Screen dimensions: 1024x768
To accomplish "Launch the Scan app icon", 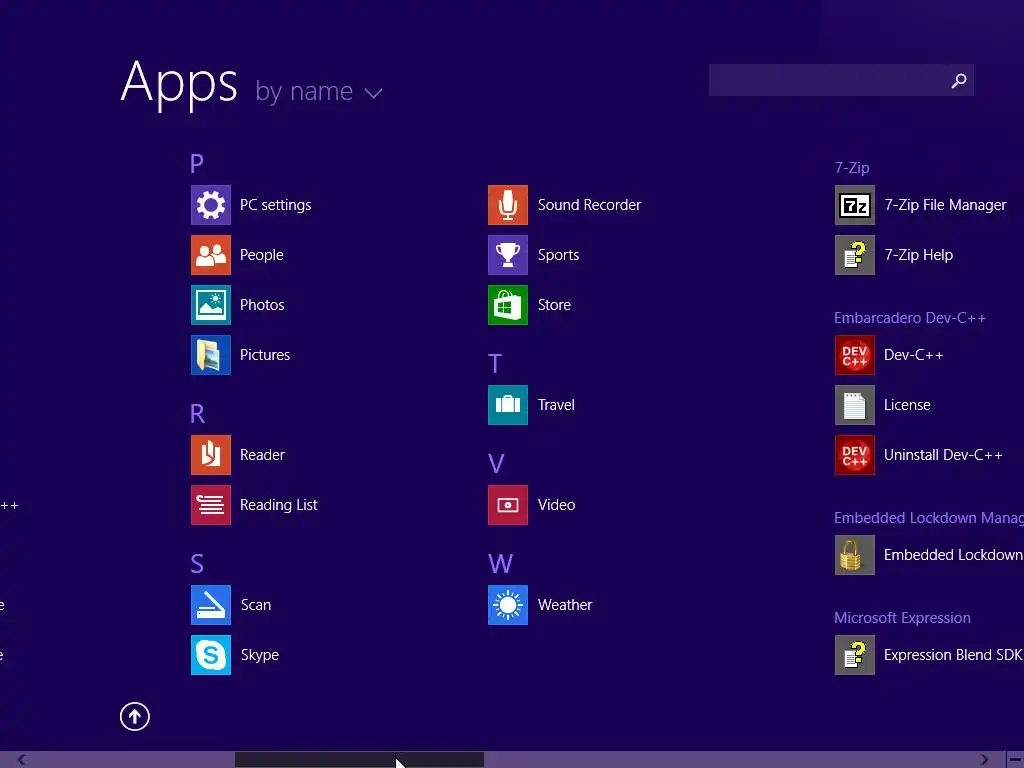I will pyautogui.click(x=210, y=605).
